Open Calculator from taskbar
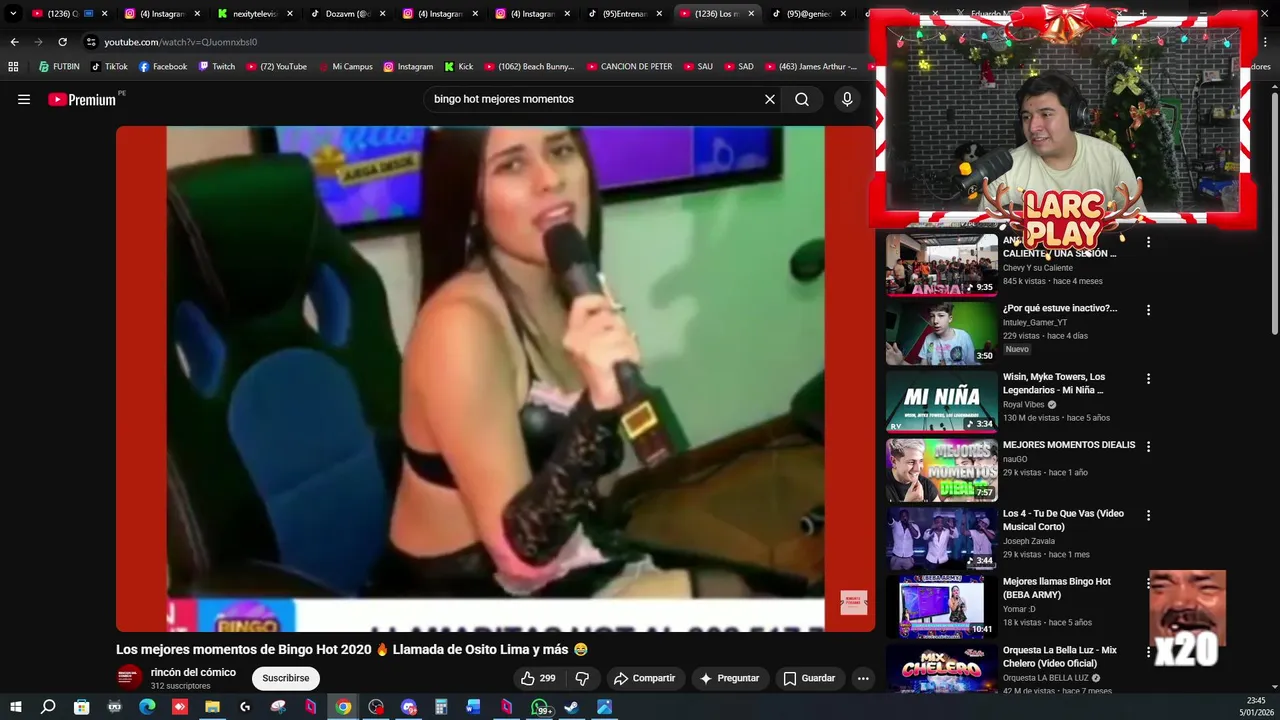Viewport: 1280px width, 720px height. pyautogui.click(x=441, y=707)
